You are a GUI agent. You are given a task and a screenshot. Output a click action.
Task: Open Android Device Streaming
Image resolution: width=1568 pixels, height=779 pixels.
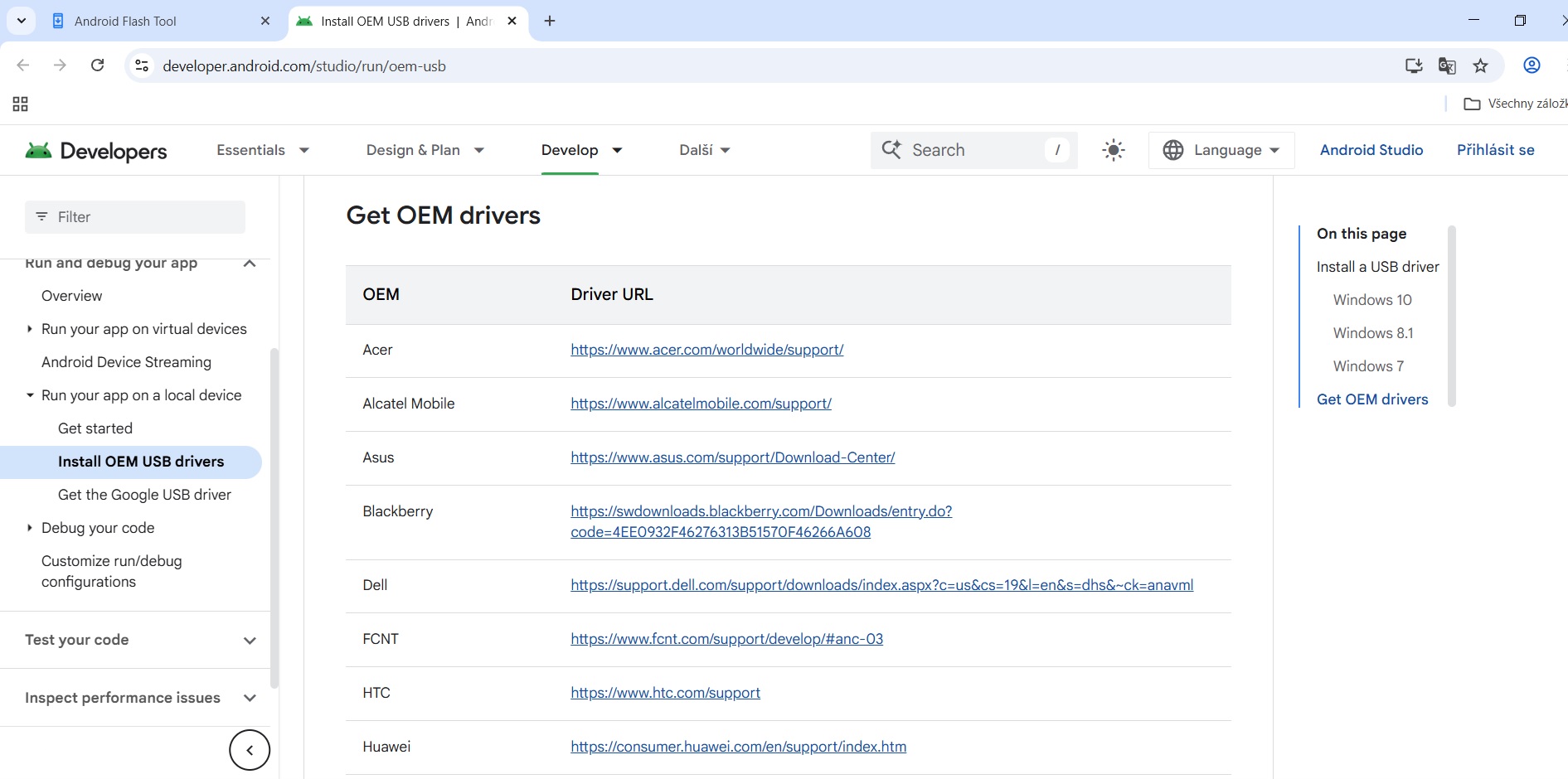pos(126,362)
